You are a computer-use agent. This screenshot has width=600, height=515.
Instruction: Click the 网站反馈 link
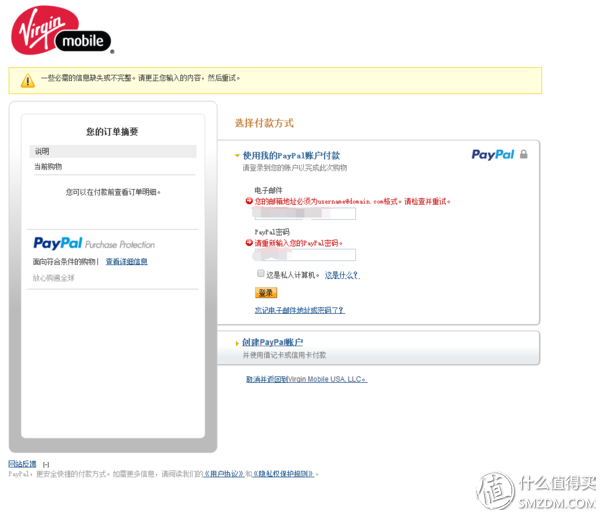[22, 464]
